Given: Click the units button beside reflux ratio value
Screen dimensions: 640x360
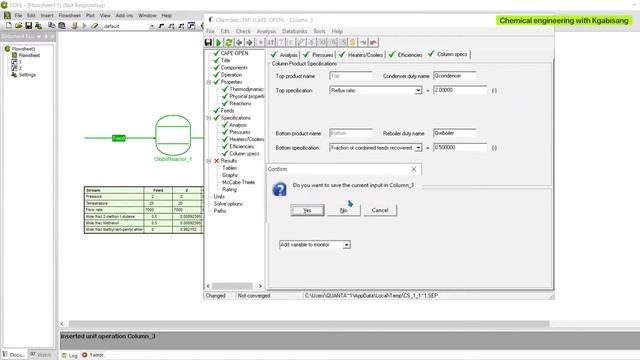Looking at the screenshot, I should click(494, 91).
